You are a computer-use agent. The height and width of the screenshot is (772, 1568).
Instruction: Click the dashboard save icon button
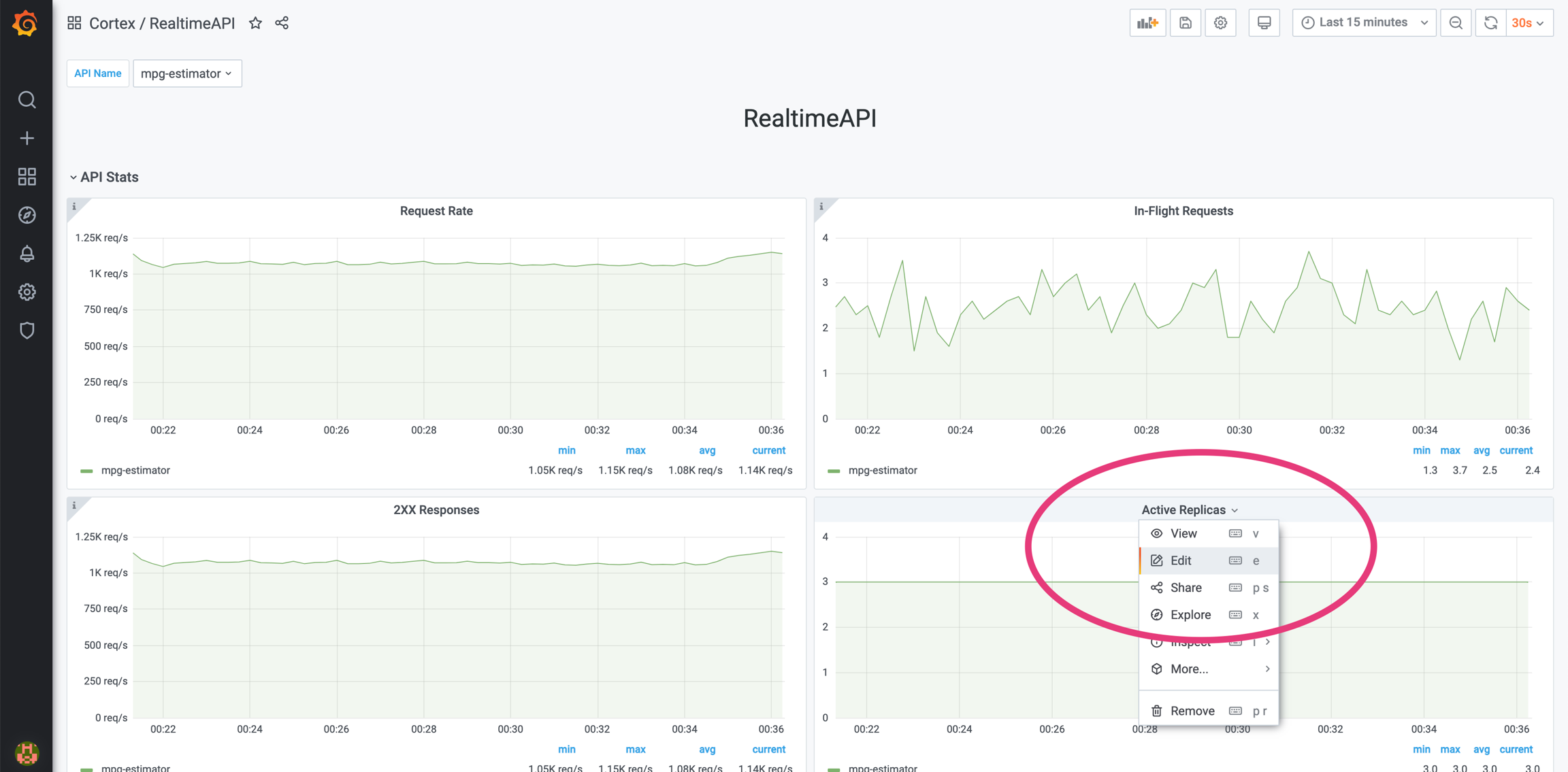1185,23
